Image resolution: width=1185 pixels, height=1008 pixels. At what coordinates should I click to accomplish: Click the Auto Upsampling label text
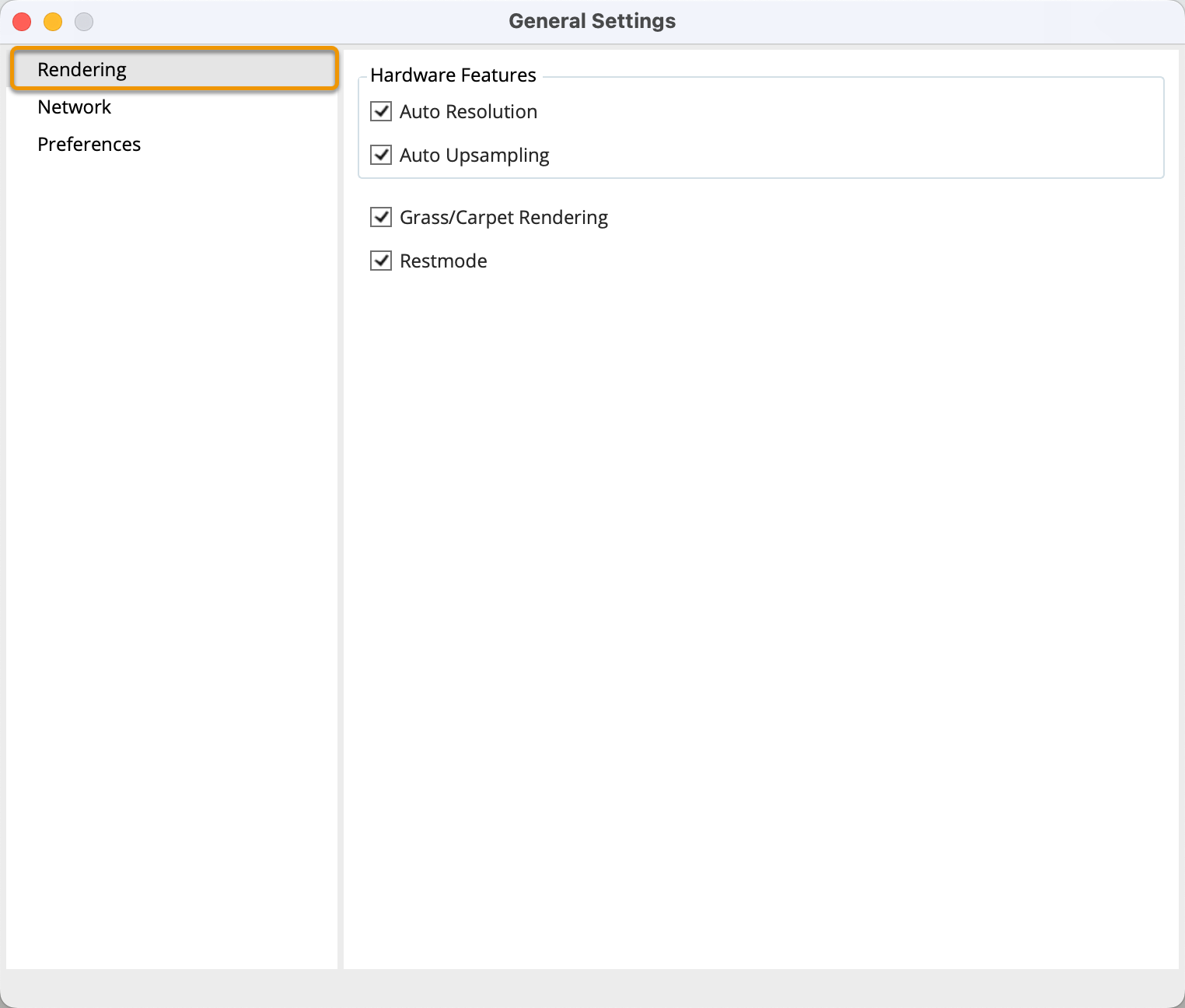tap(474, 155)
